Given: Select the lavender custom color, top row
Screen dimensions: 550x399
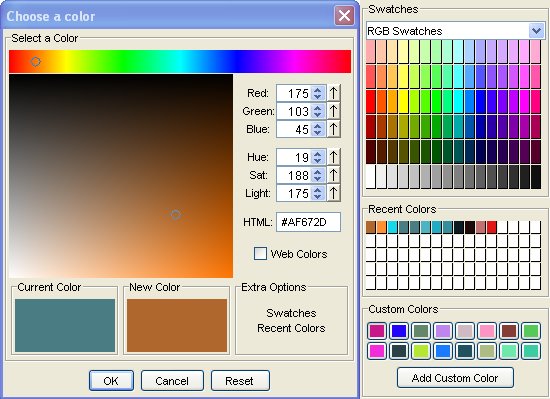Looking at the screenshot, I should pyautogui.click(x=443, y=331).
